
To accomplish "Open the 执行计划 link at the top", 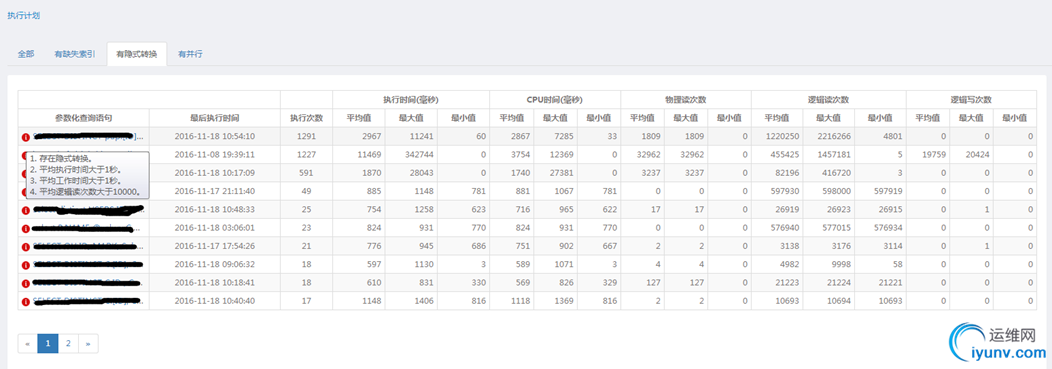I will point(23,16).
